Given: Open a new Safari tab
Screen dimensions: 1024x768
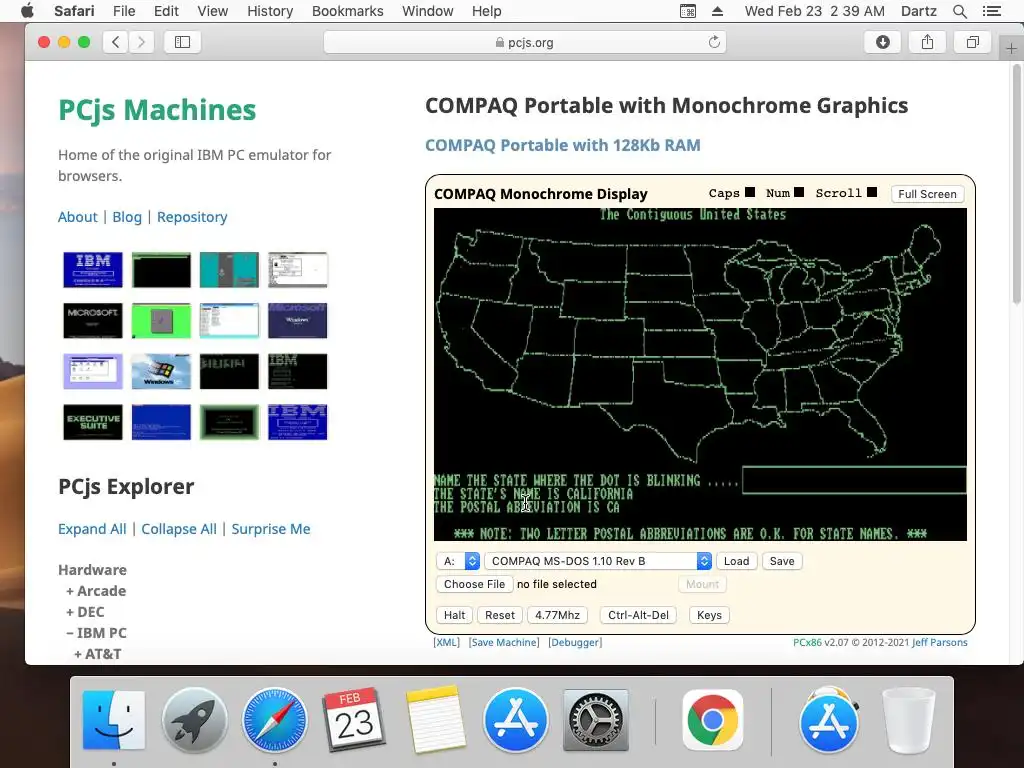Looking at the screenshot, I should [x=1011, y=48].
